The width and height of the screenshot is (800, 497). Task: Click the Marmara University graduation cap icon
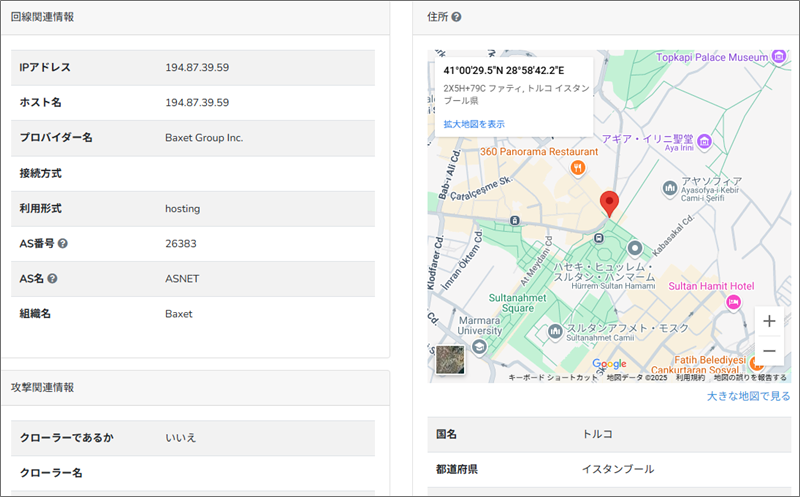[x=479, y=347]
